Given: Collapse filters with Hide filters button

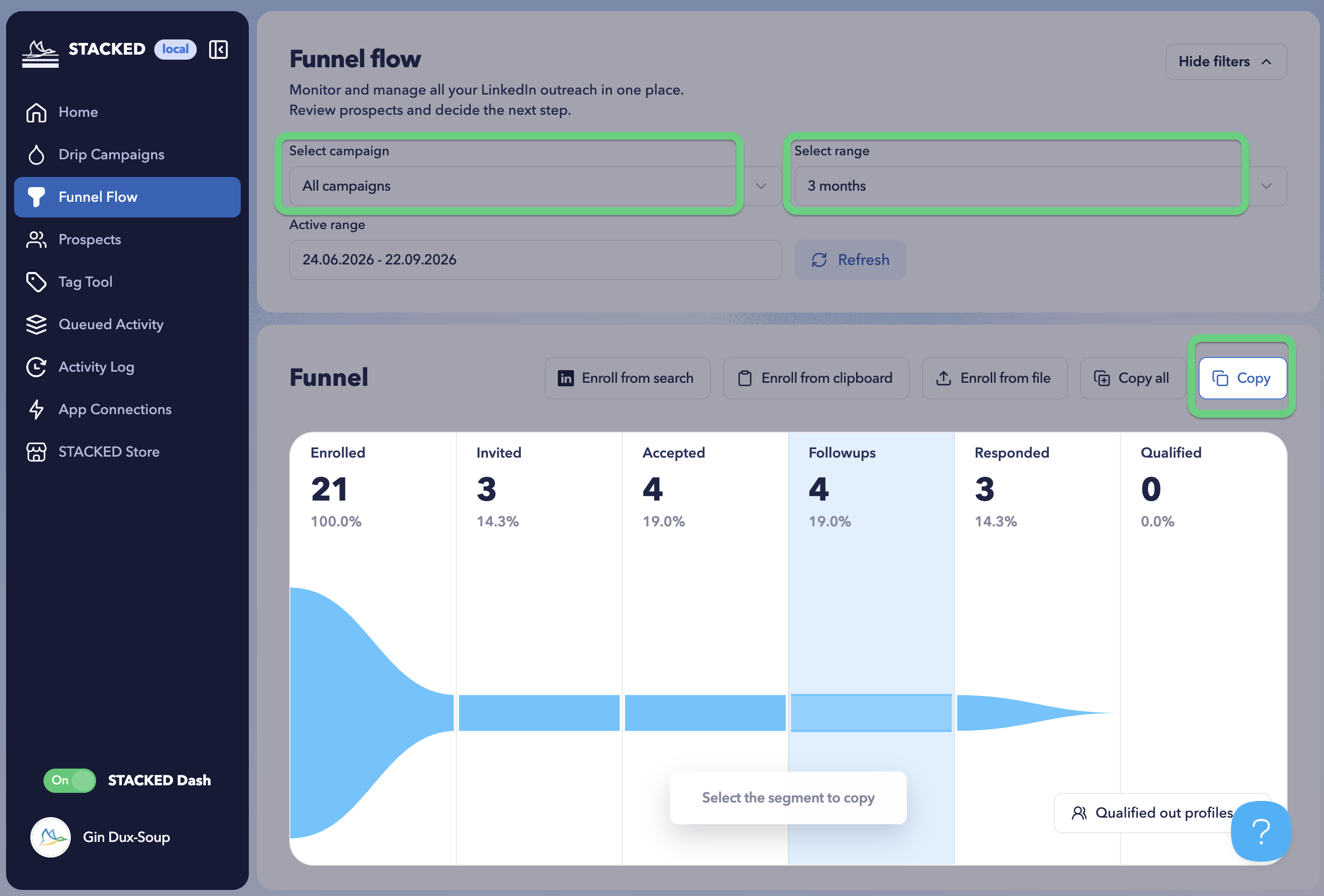Looking at the screenshot, I should pos(1226,62).
